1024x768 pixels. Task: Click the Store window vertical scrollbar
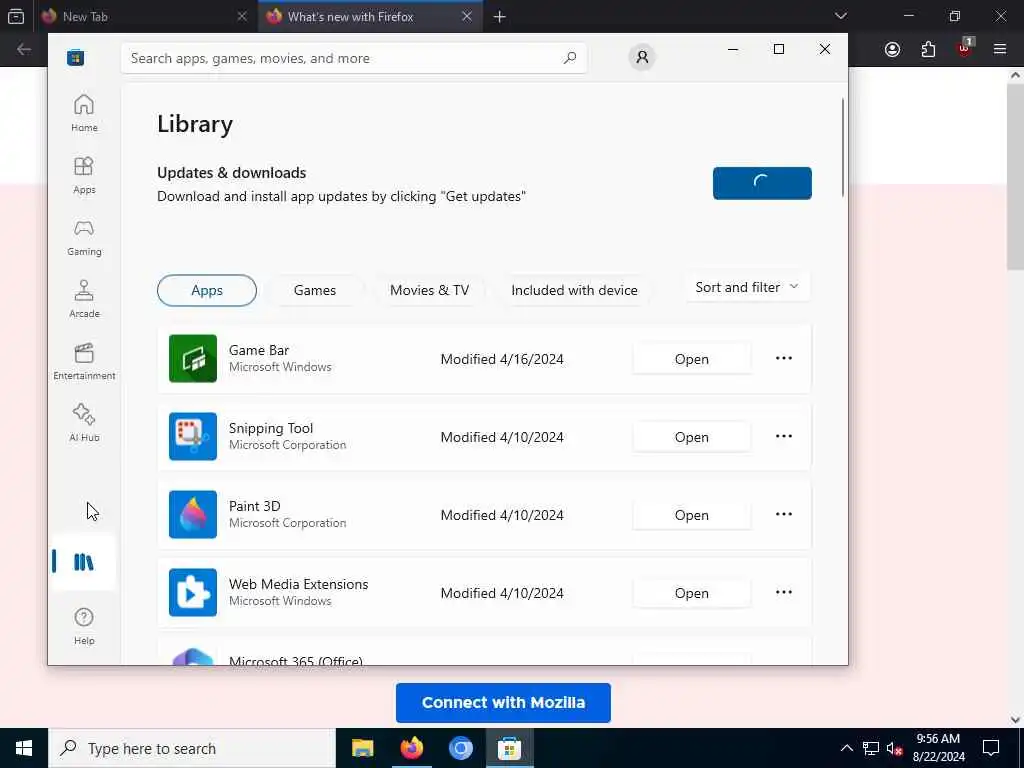(842, 148)
